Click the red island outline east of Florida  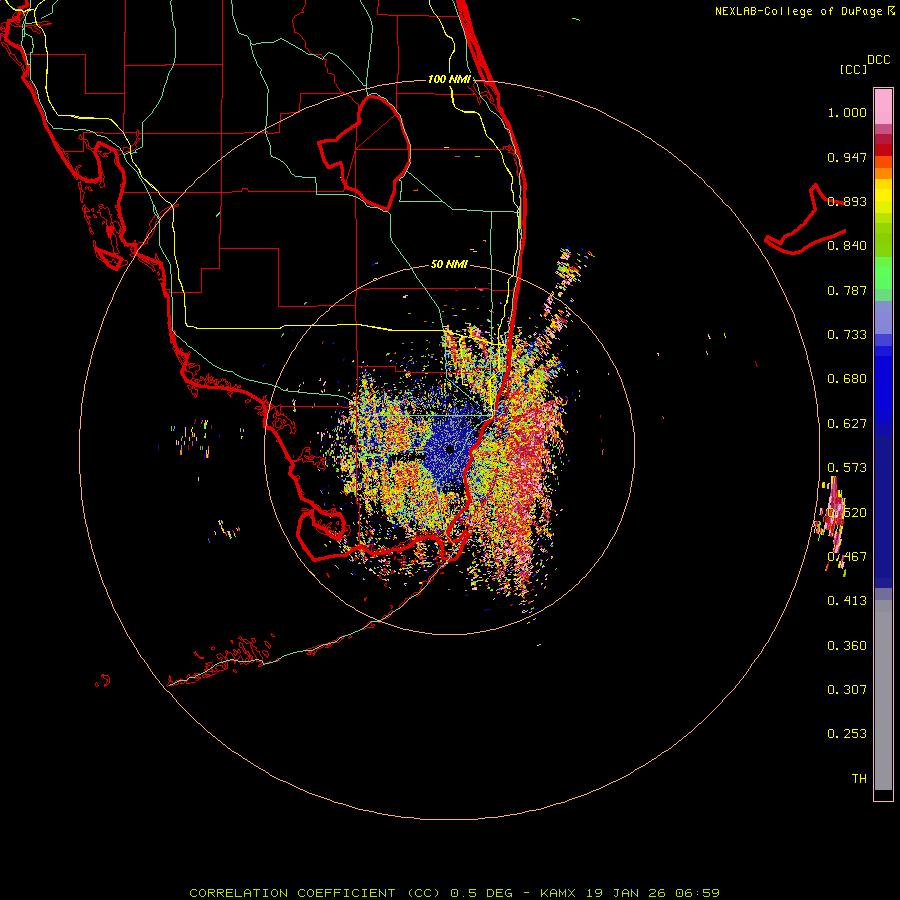tap(806, 219)
